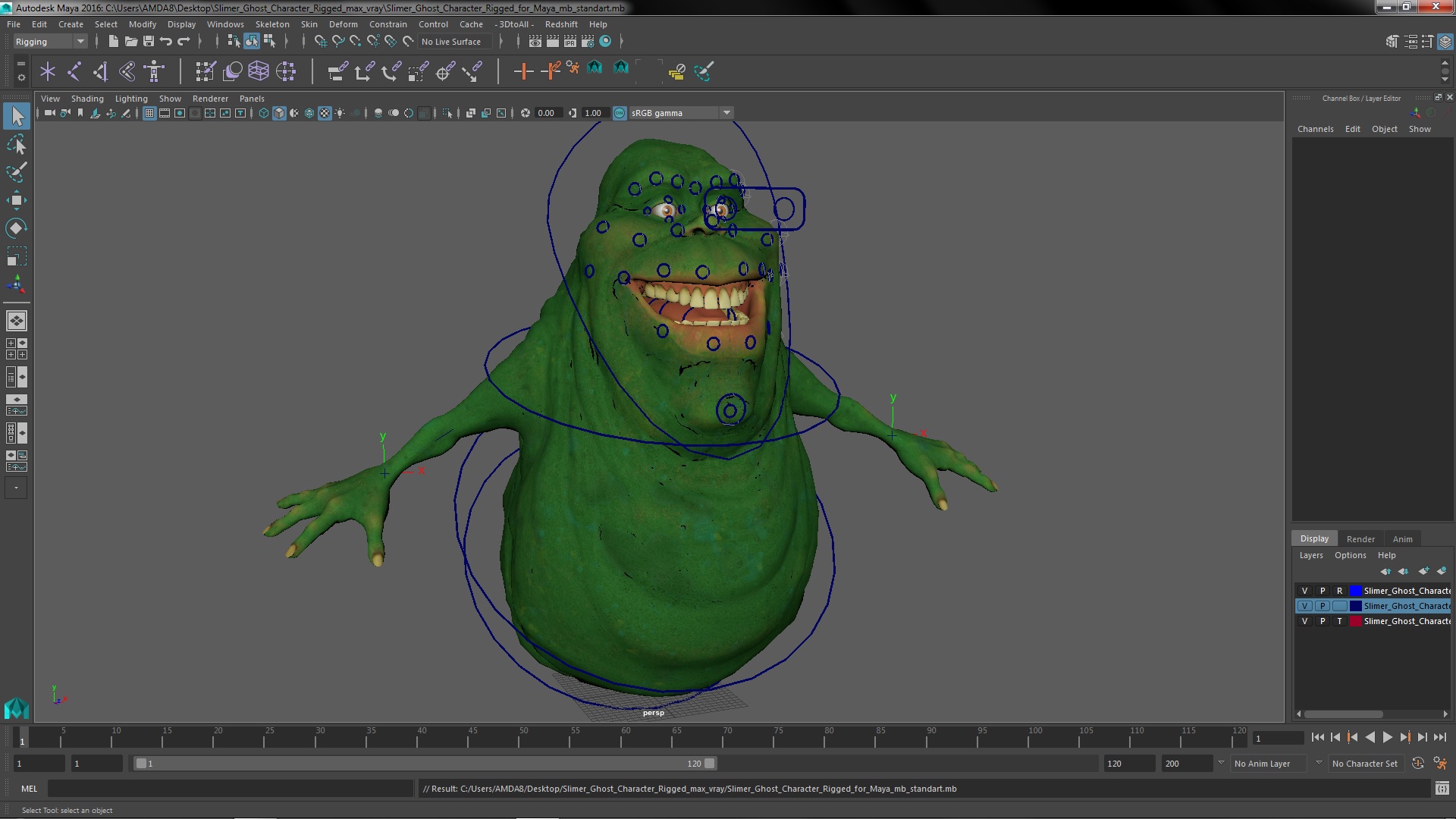1456x819 pixels.
Task: Open viewport Shading menu
Action: pyautogui.click(x=87, y=99)
